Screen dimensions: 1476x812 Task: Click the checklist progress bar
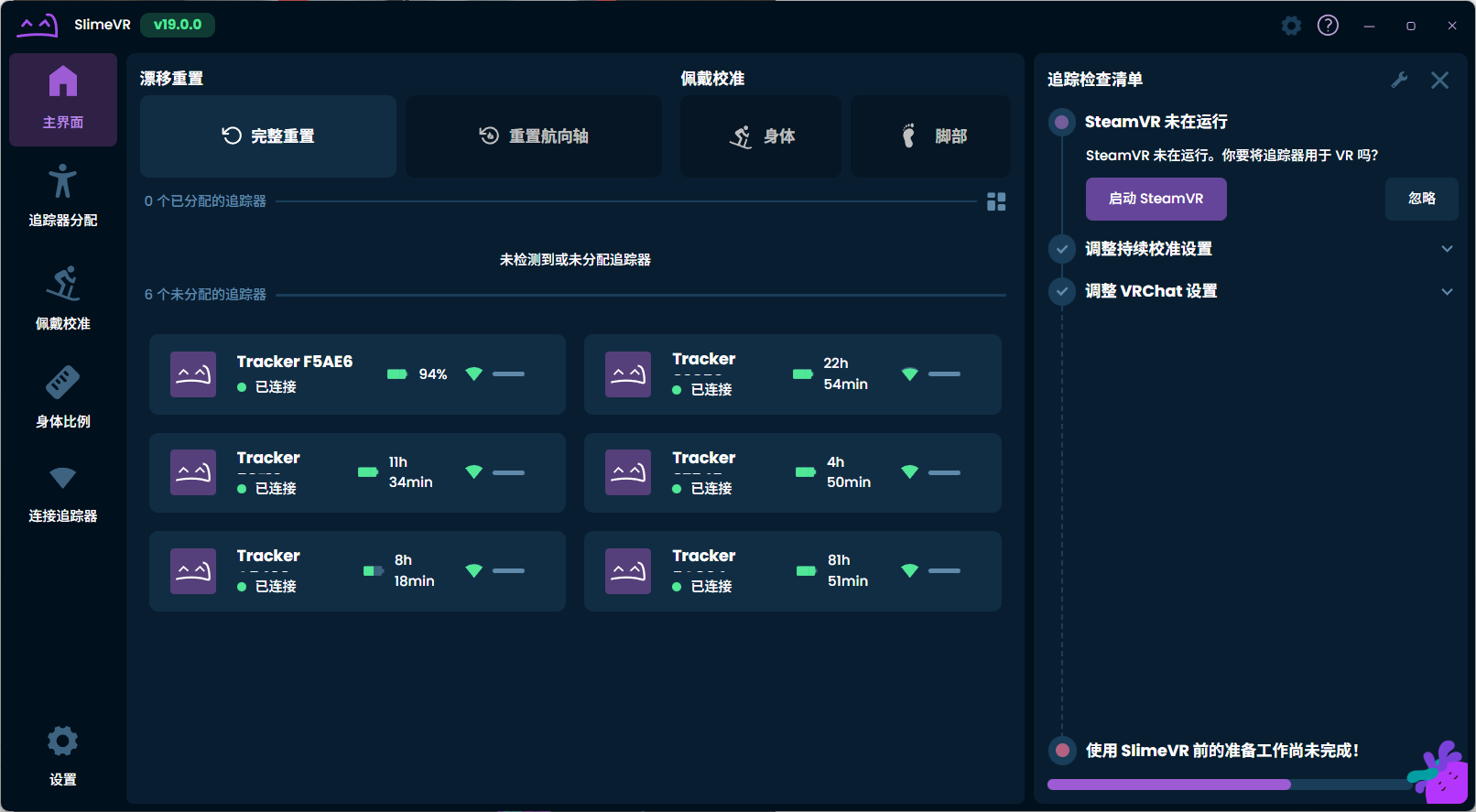[1232, 785]
